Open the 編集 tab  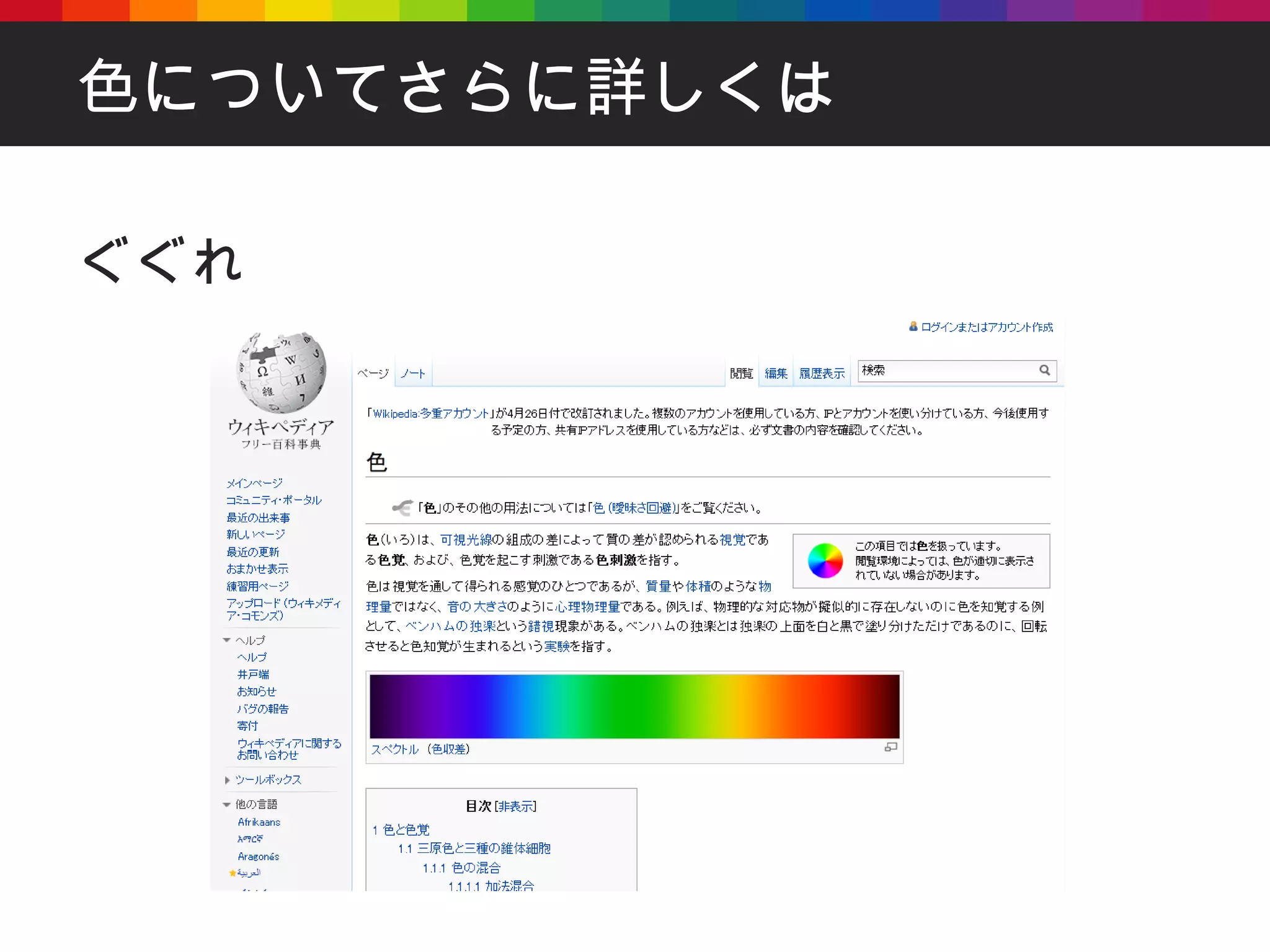(x=776, y=373)
